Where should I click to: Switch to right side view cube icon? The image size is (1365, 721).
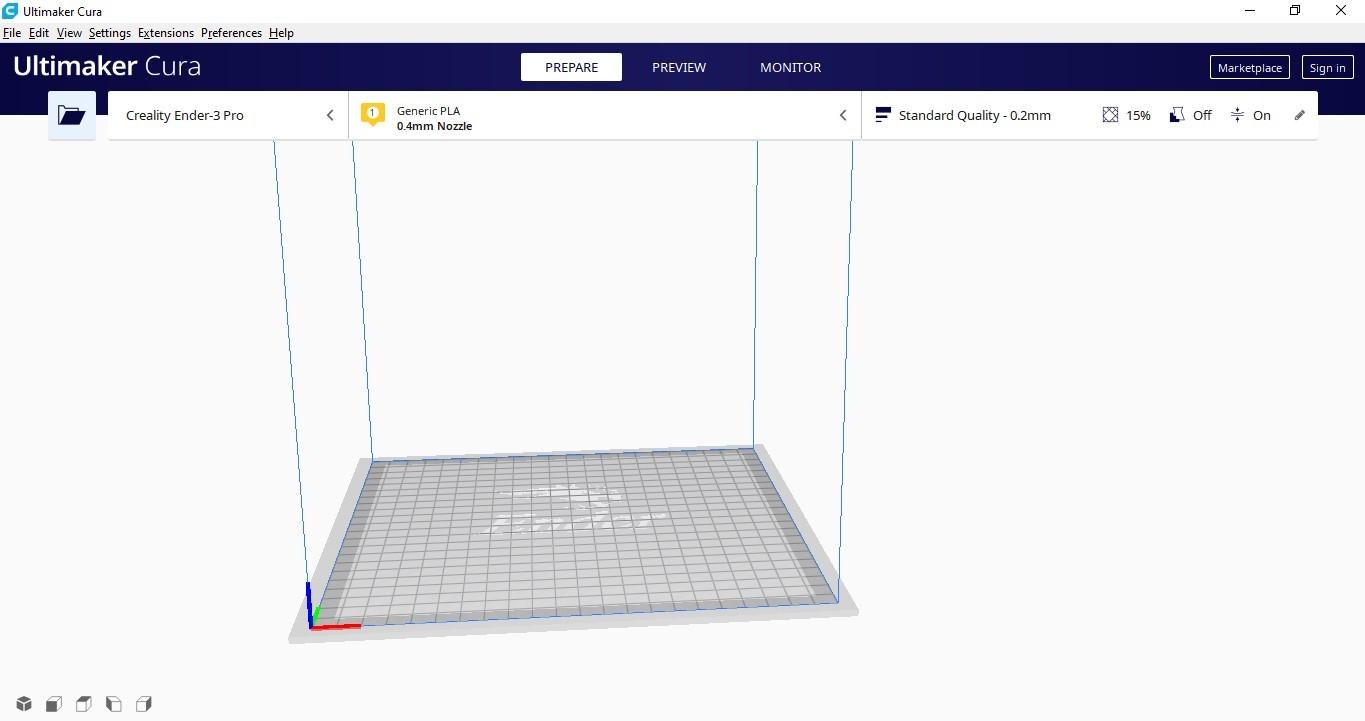coord(144,704)
